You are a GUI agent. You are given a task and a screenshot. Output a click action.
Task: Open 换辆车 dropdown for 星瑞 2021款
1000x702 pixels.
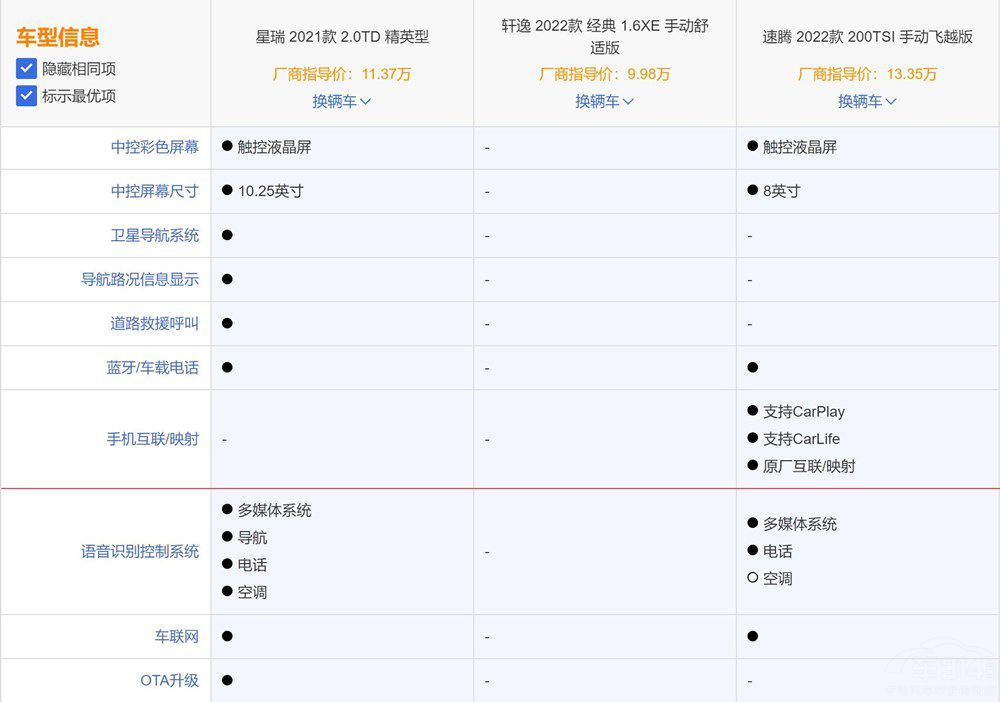tap(341, 101)
